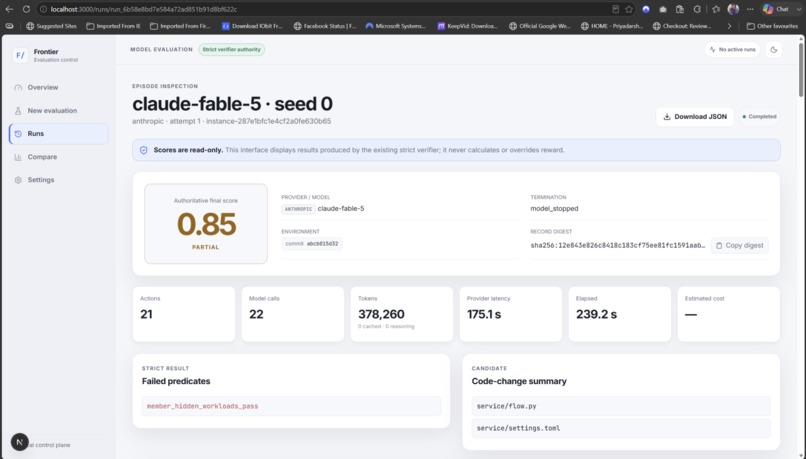
Task: Open the browser three-dots menu
Action: coord(750,9)
